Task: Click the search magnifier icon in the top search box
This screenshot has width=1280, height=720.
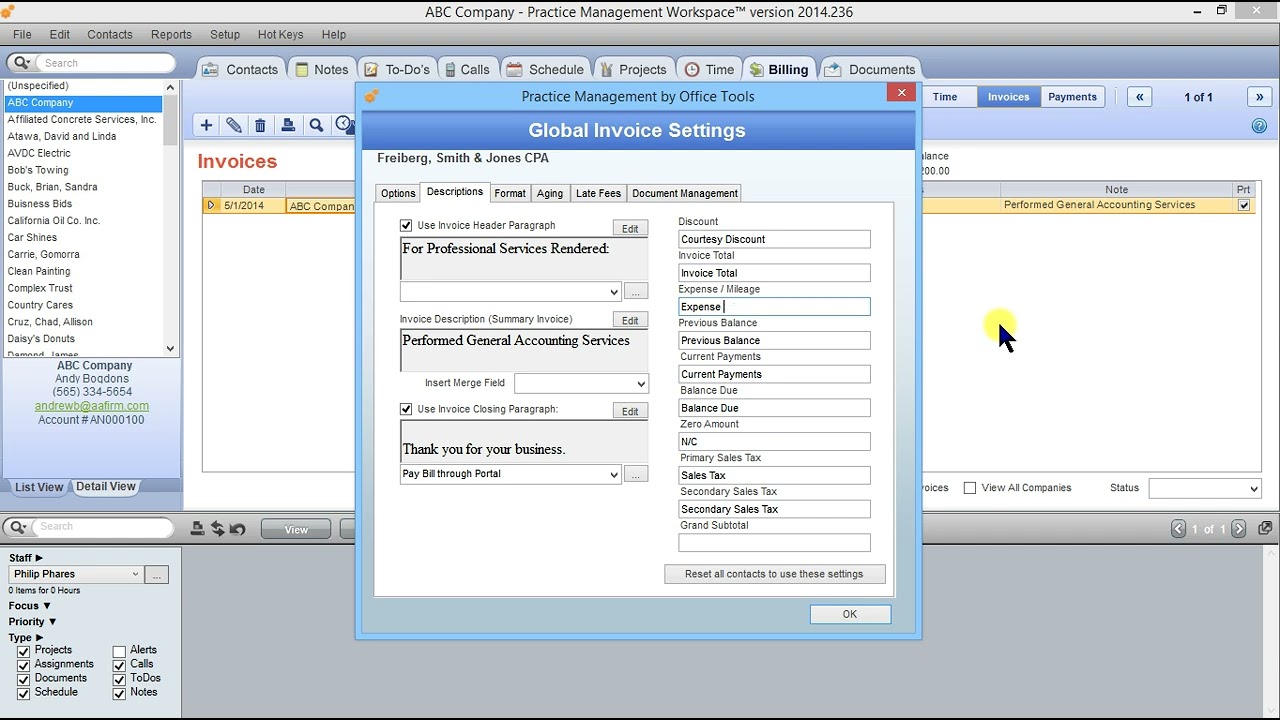Action: tap(22, 63)
